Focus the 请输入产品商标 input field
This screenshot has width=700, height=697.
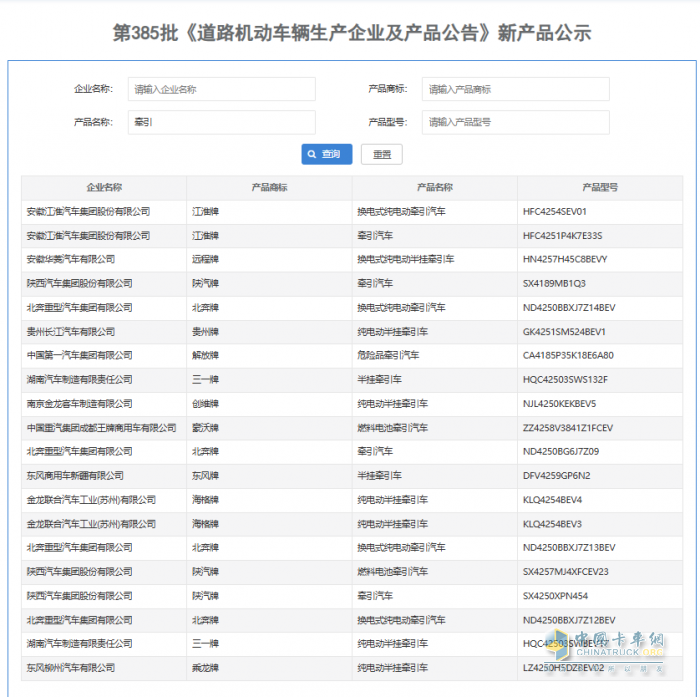515,89
